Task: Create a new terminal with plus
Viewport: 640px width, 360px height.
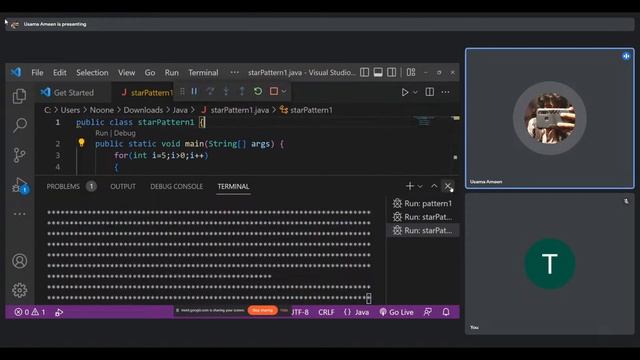Action: tap(410, 186)
